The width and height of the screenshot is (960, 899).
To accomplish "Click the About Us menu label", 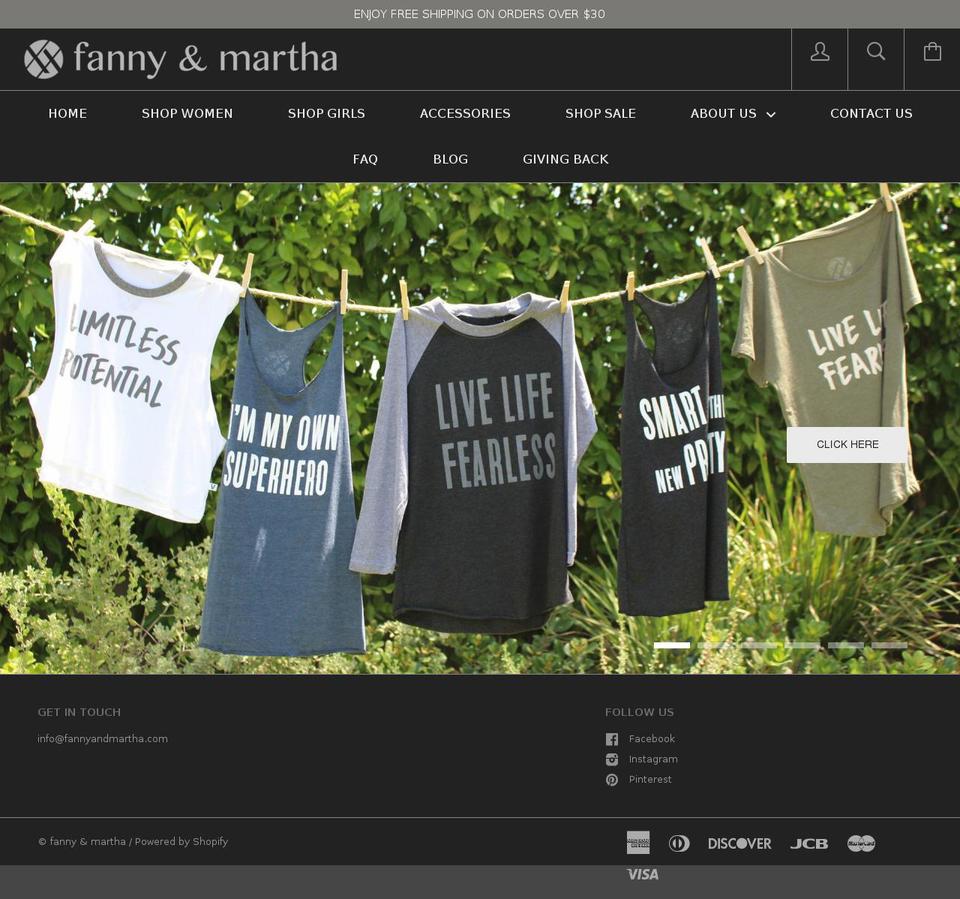I will tap(723, 113).
